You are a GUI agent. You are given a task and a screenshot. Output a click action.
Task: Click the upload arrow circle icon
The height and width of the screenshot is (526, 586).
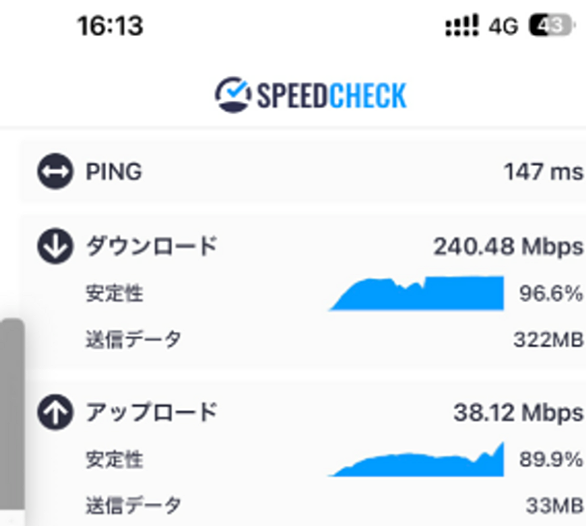pos(55,412)
